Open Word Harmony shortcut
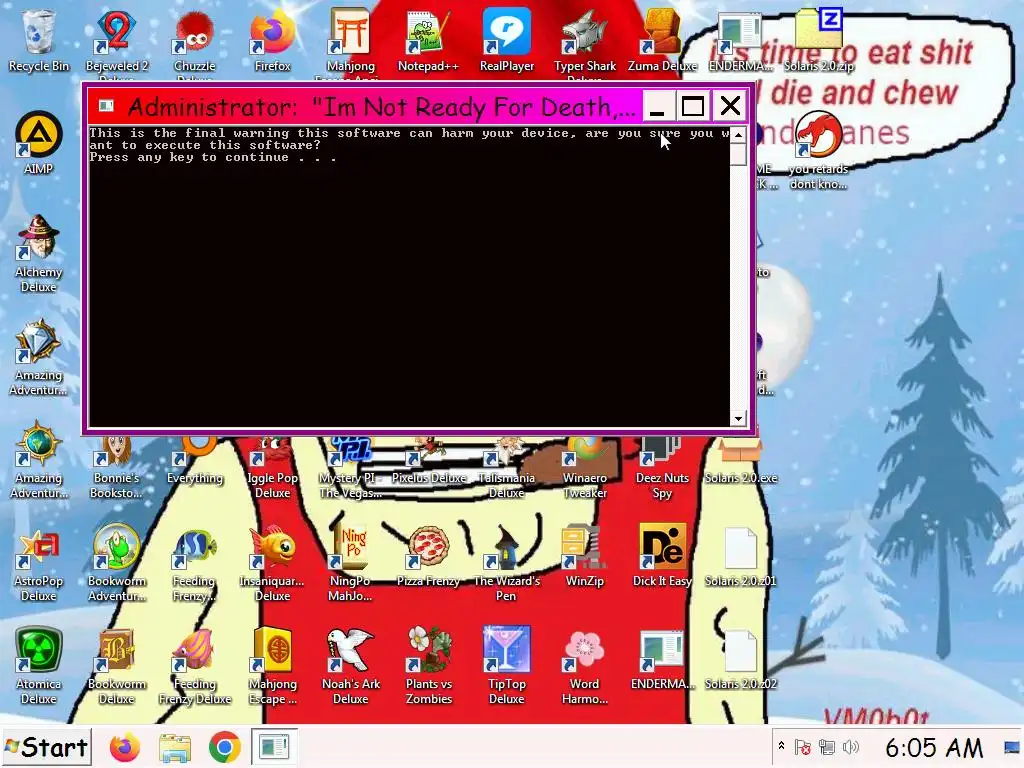 tap(584, 666)
